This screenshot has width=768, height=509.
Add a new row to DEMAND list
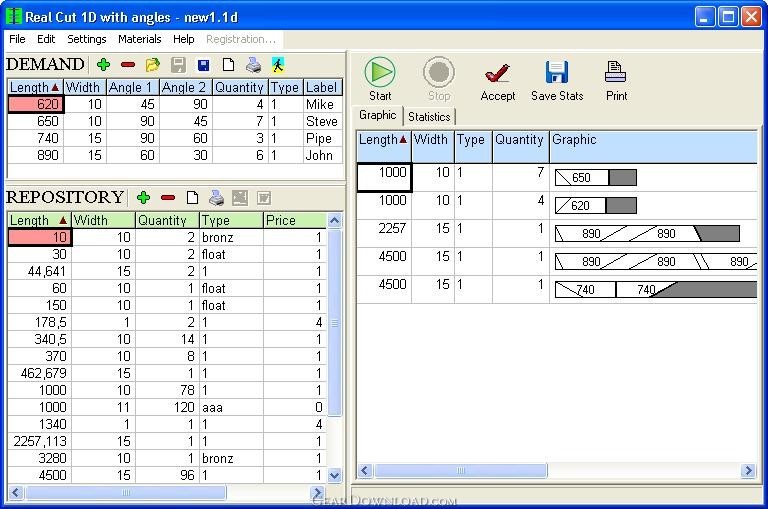103,65
